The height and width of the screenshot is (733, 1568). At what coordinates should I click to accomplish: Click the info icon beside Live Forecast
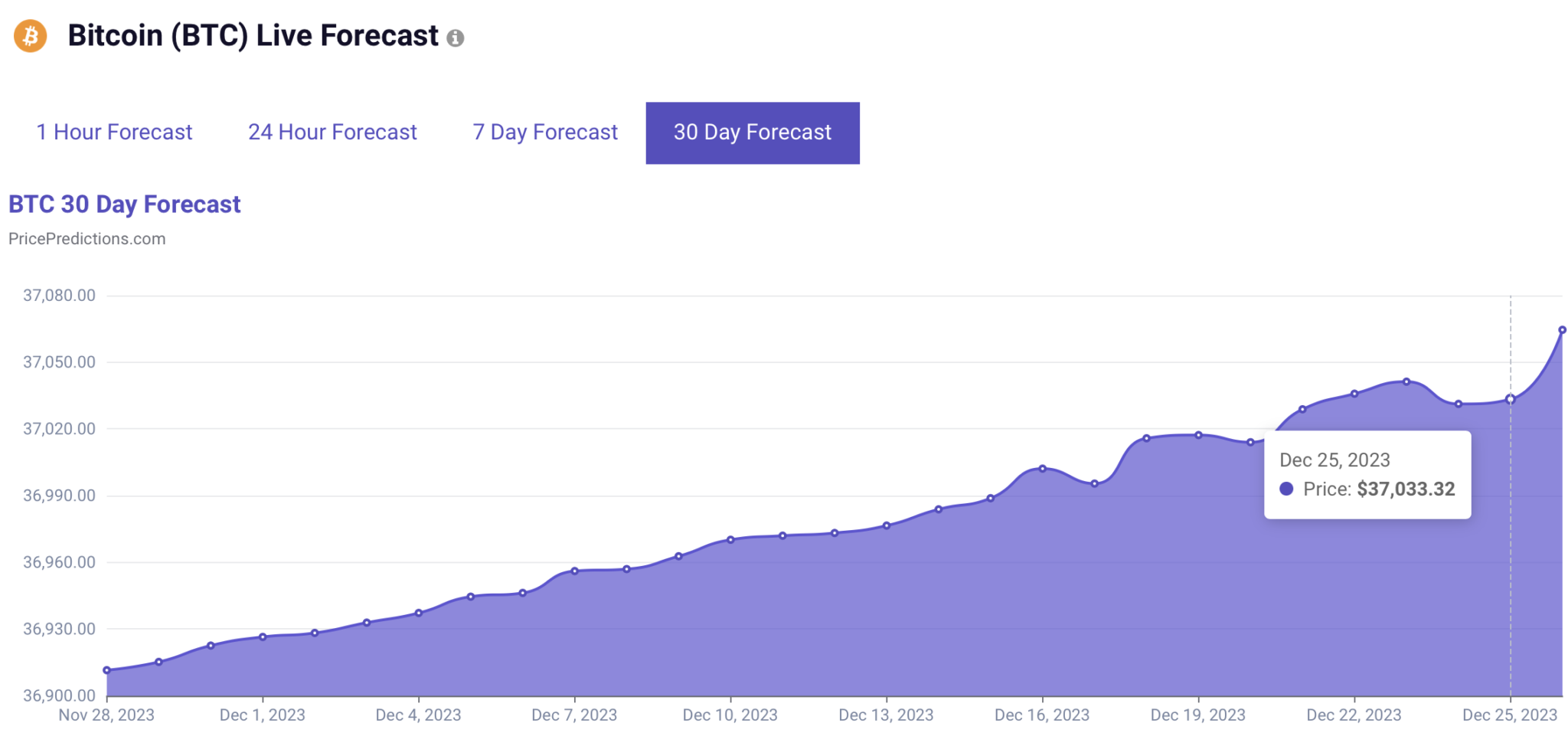pos(456,38)
